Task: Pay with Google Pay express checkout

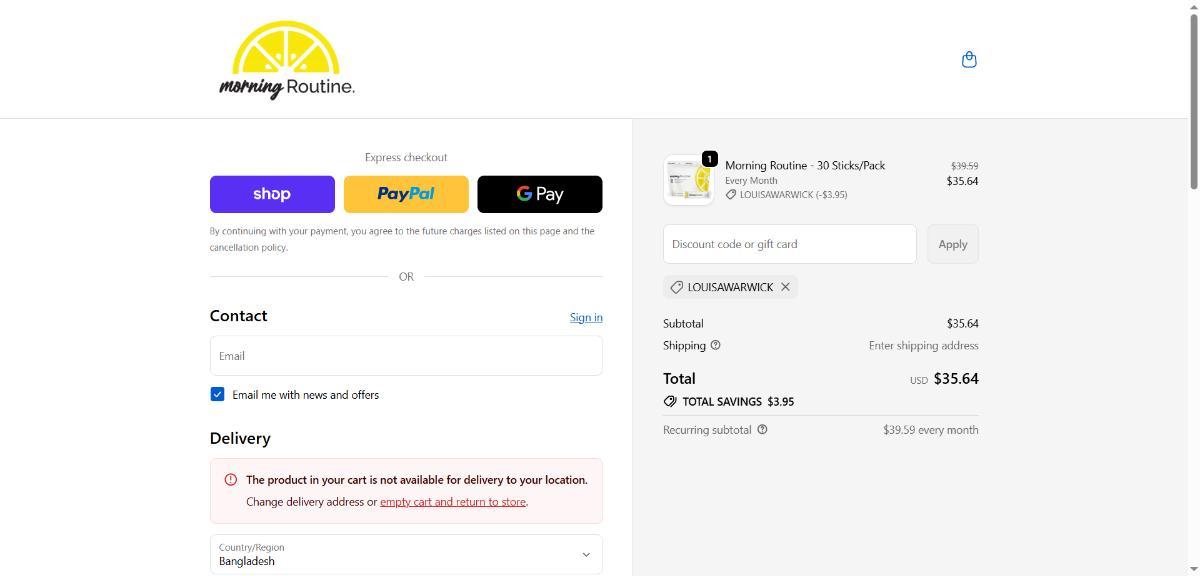Action: pyautogui.click(x=540, y=194)
